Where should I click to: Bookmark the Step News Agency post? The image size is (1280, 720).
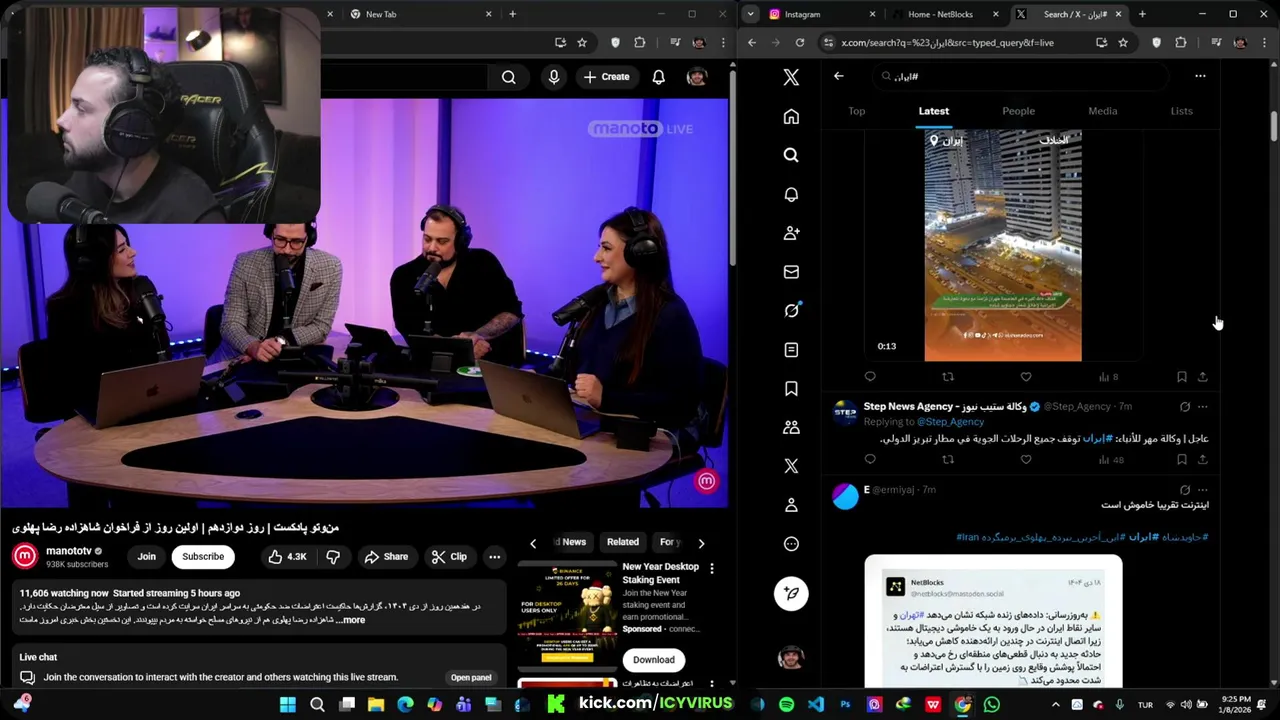(1181, 460)
